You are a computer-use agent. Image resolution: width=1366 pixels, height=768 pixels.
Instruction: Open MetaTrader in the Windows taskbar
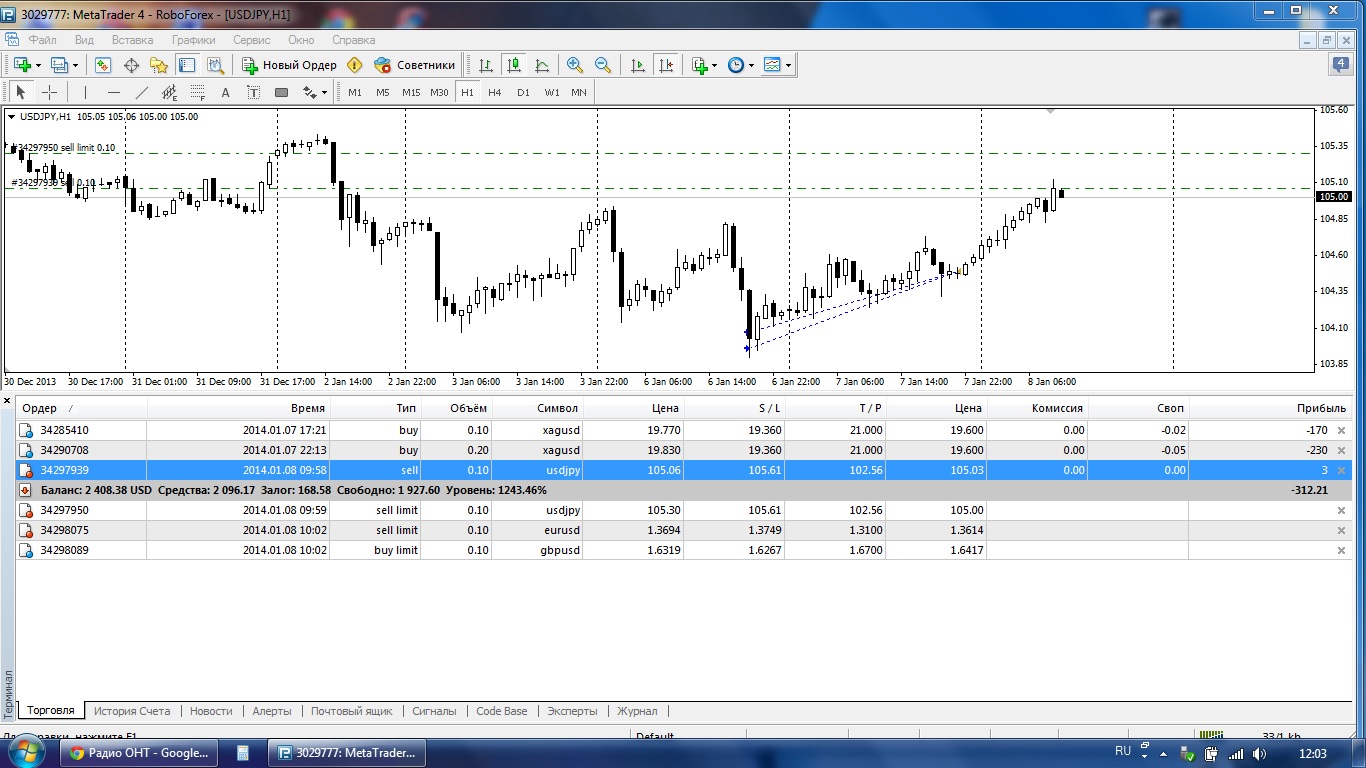(349, 753)
